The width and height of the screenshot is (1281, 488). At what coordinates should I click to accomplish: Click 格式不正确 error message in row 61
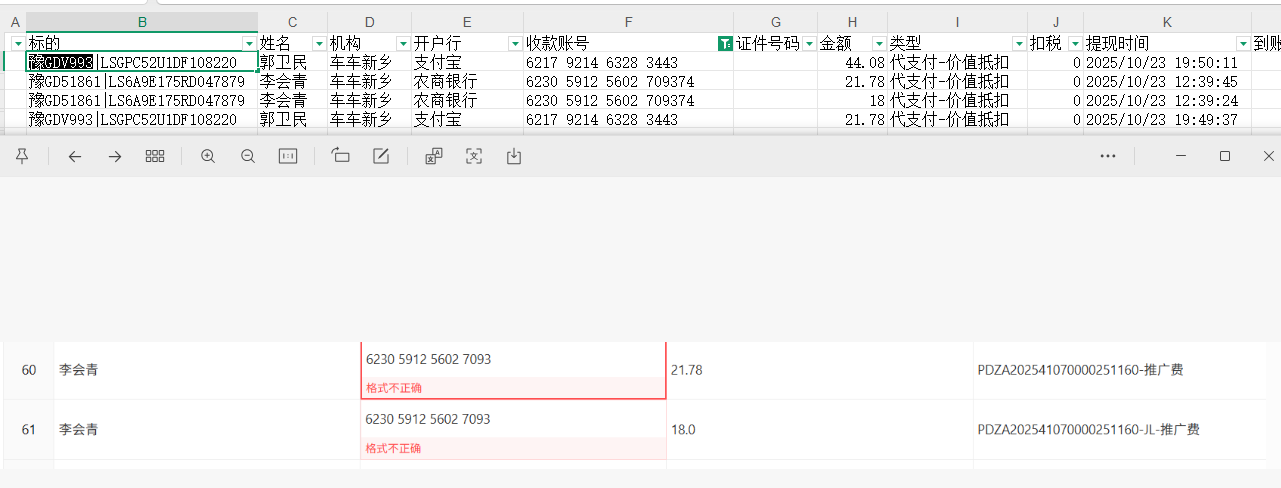click(394, 448)
